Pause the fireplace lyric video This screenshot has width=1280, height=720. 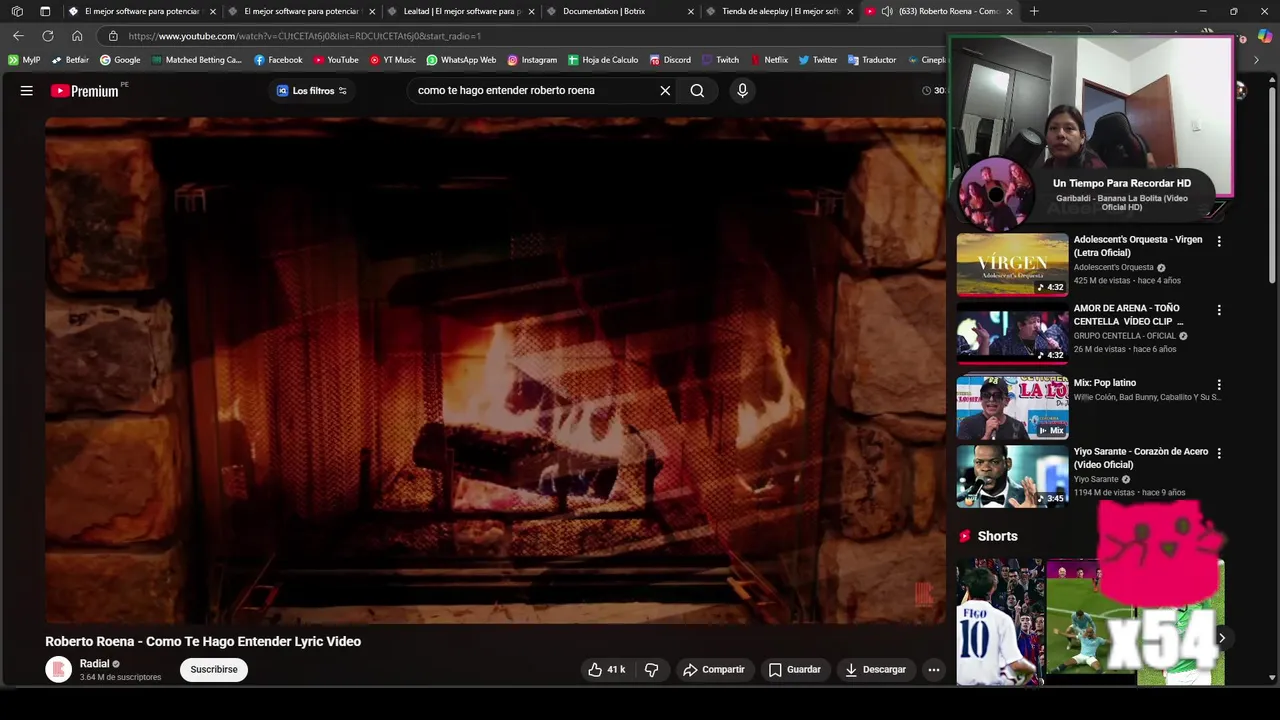click(x=495, y=371)
